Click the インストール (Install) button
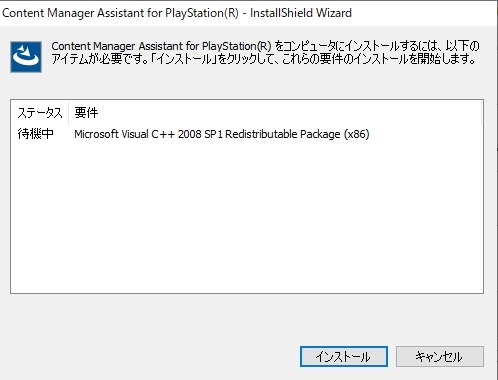Screen dimensions: 498x380 pyautogui.click(x=344, y=356)
